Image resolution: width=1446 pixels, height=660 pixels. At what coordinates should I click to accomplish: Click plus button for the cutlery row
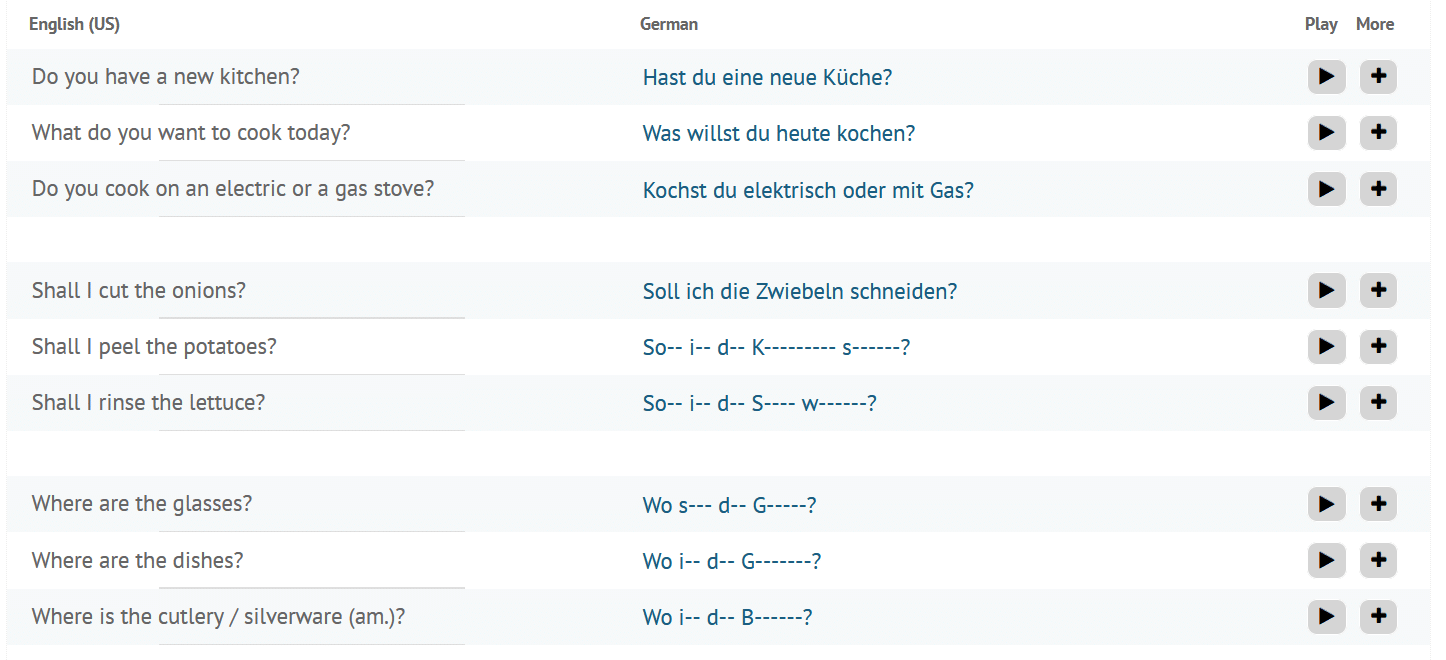click(1378, 617)
